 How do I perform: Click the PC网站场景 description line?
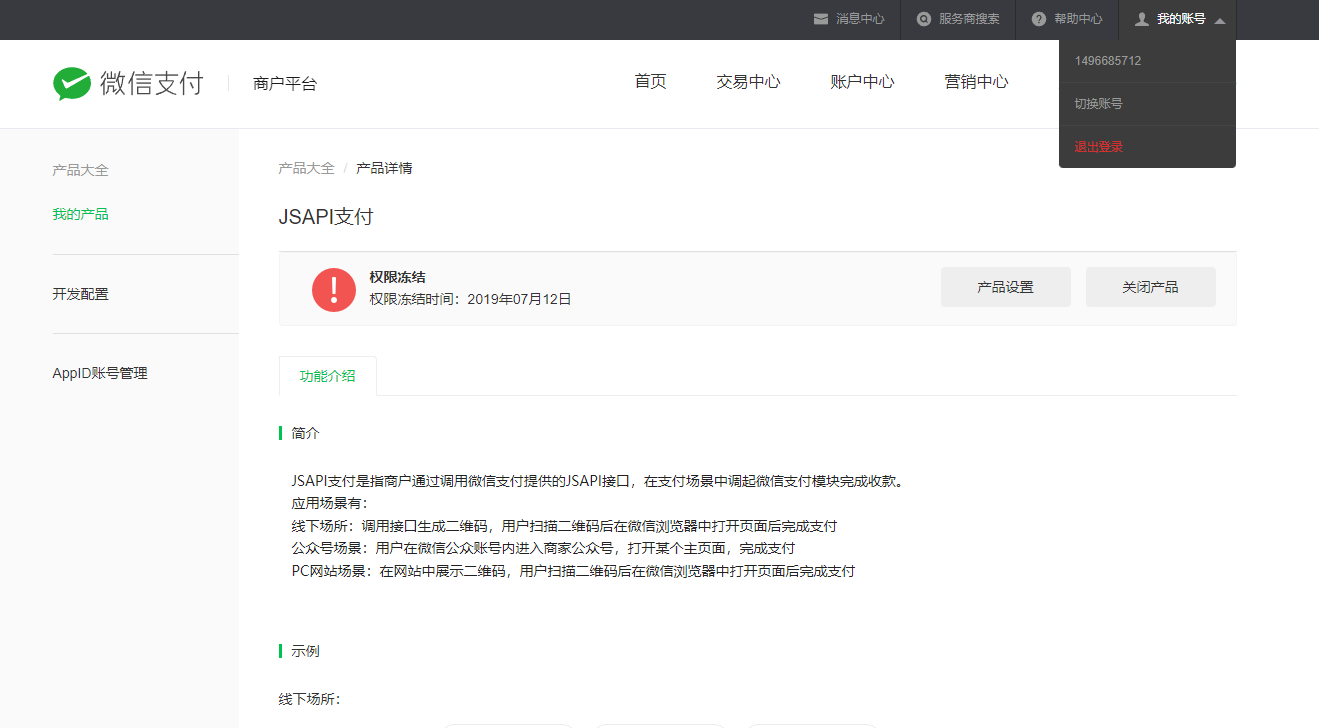[x=573, y=572]
